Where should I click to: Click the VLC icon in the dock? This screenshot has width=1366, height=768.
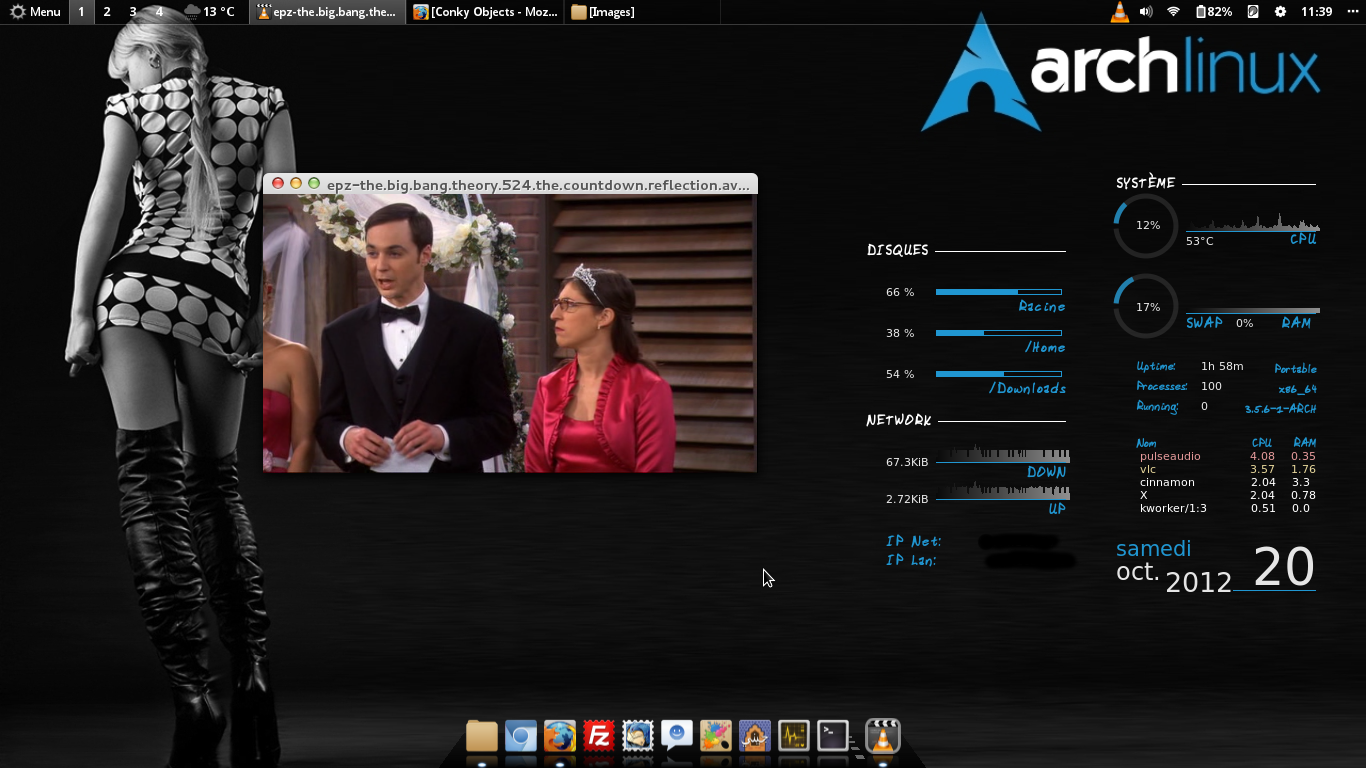[882, 736]
